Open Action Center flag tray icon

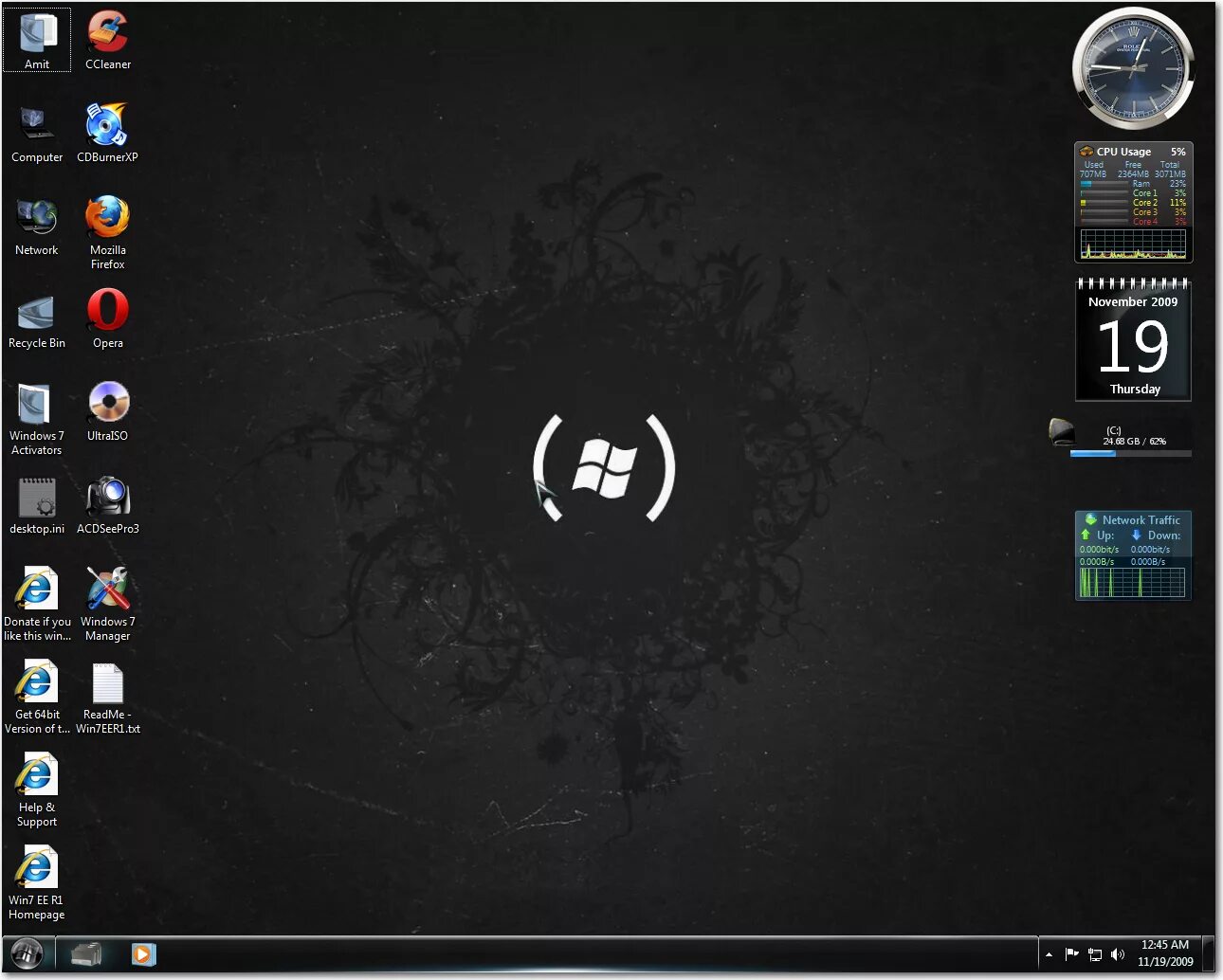[1072, 954]
